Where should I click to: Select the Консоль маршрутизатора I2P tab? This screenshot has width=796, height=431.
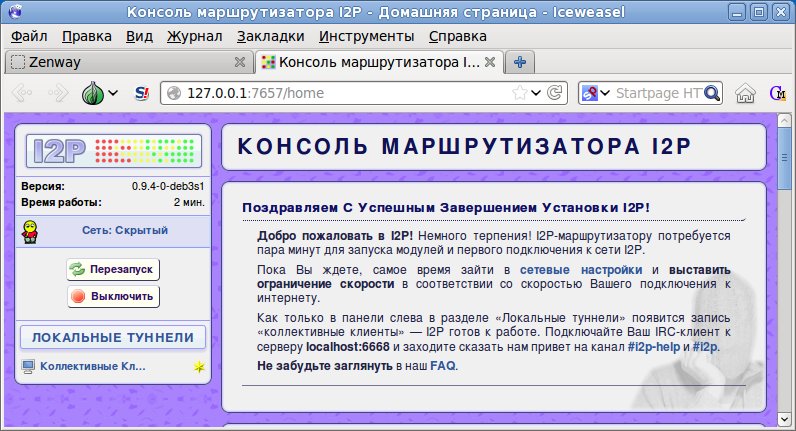point(379,62)
